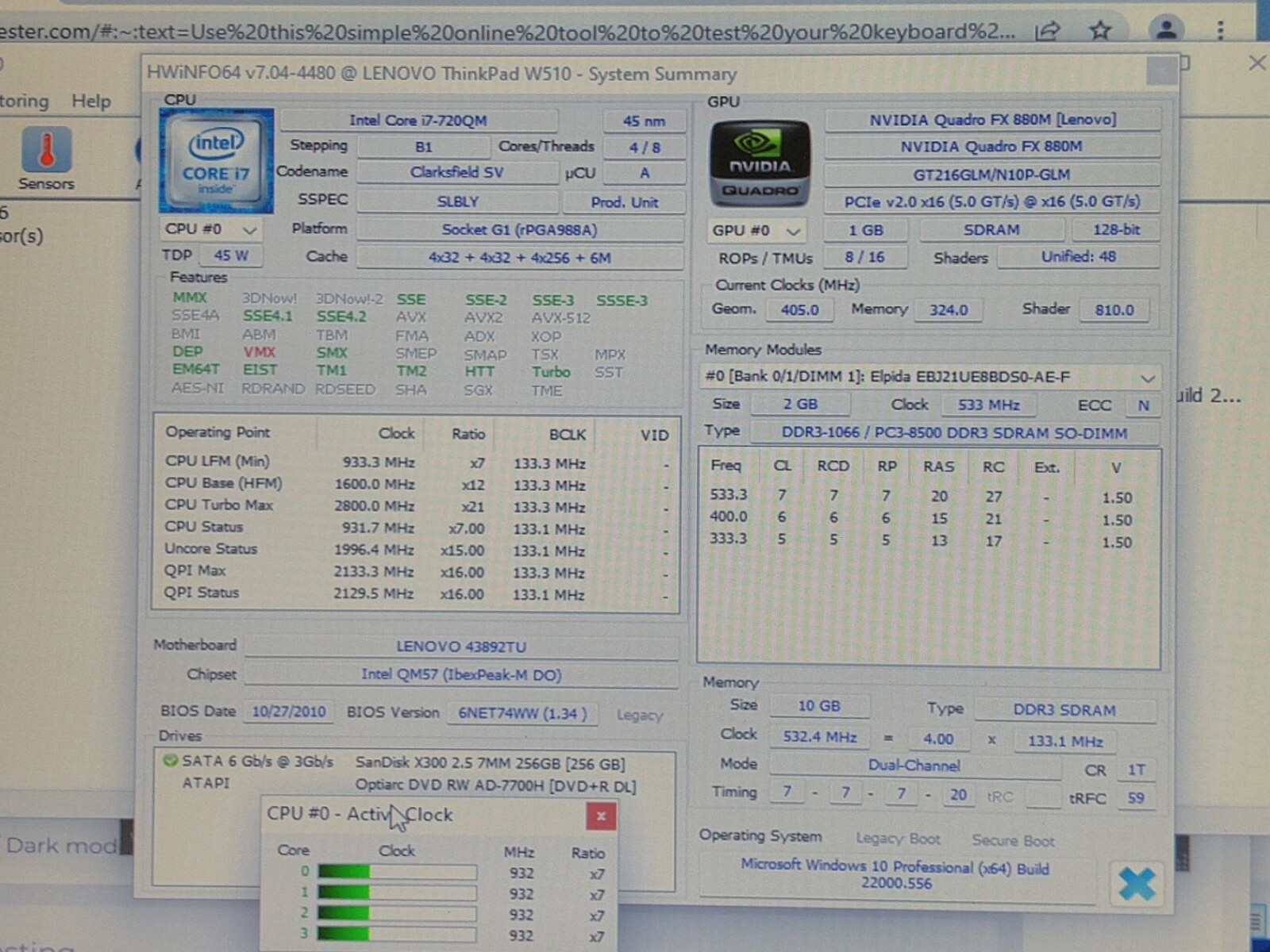
Task: Click the BIOS version 6NET74WW (1.34) field
Action: click(522, 712)
